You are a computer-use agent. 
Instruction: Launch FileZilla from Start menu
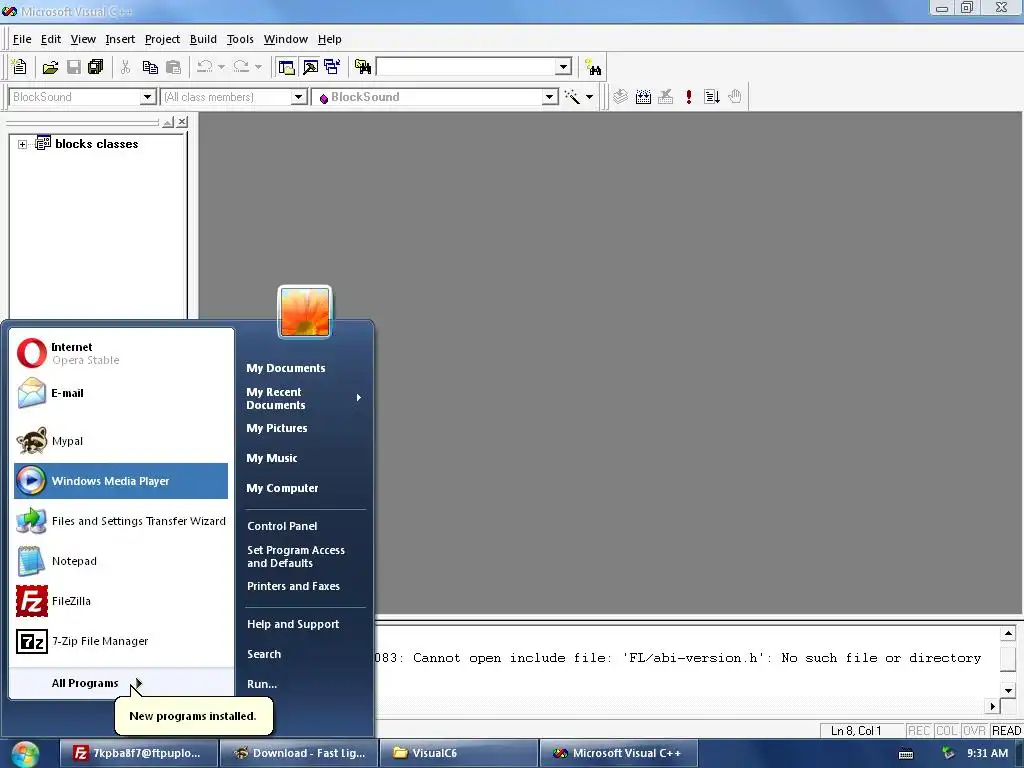pos(121,601)
